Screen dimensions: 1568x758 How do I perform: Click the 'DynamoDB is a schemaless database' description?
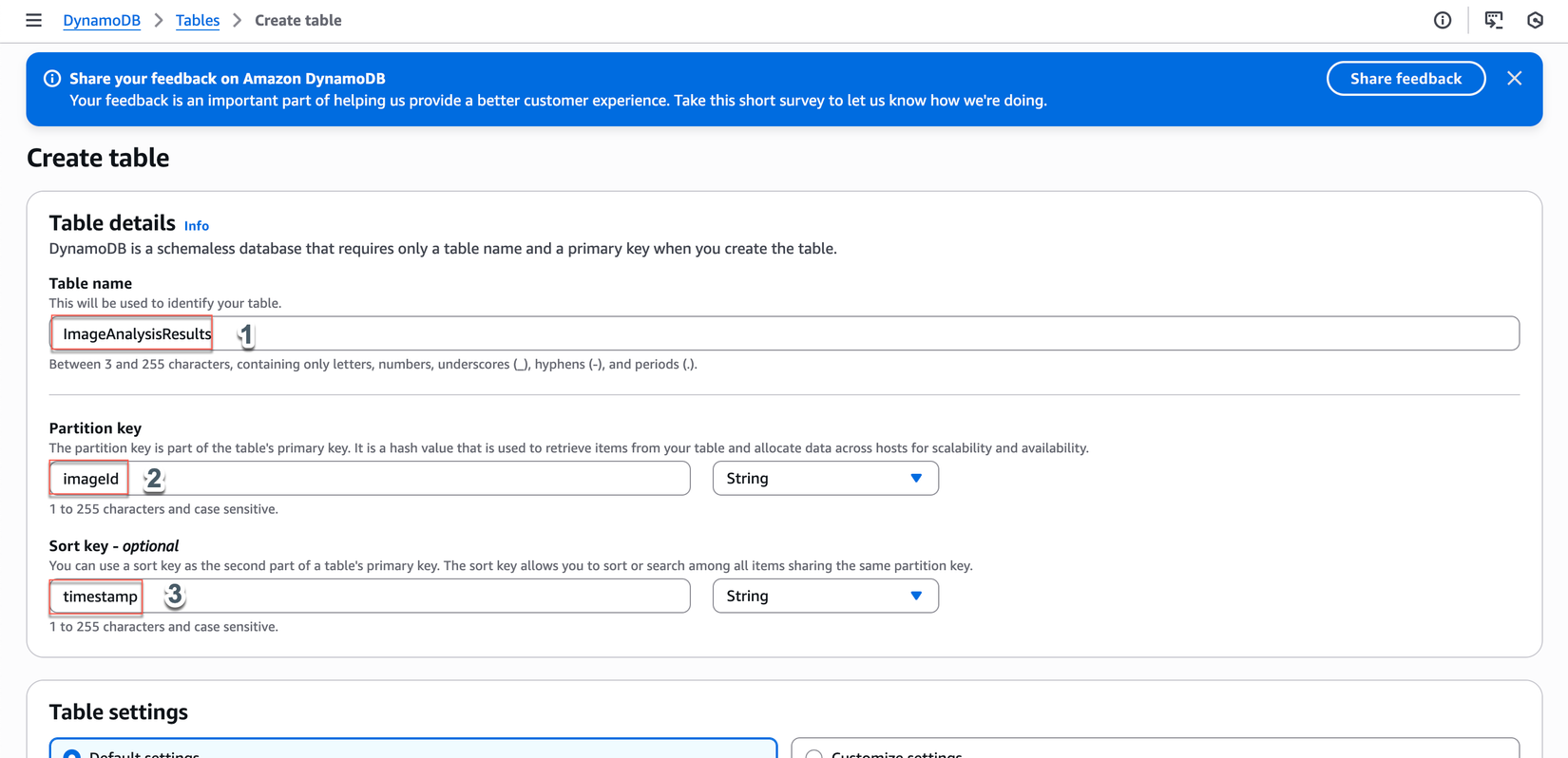tap(443, 249)
